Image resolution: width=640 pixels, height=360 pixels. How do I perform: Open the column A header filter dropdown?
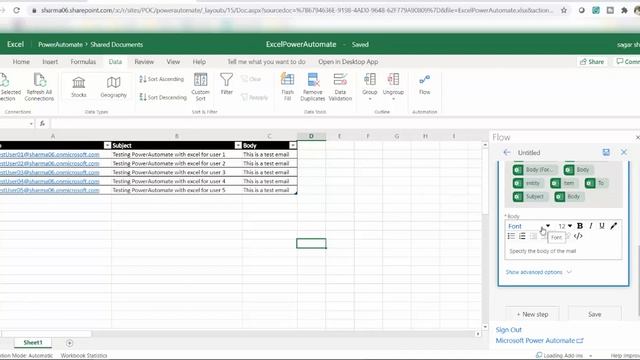pyautogui.click(x=107, y=145)
